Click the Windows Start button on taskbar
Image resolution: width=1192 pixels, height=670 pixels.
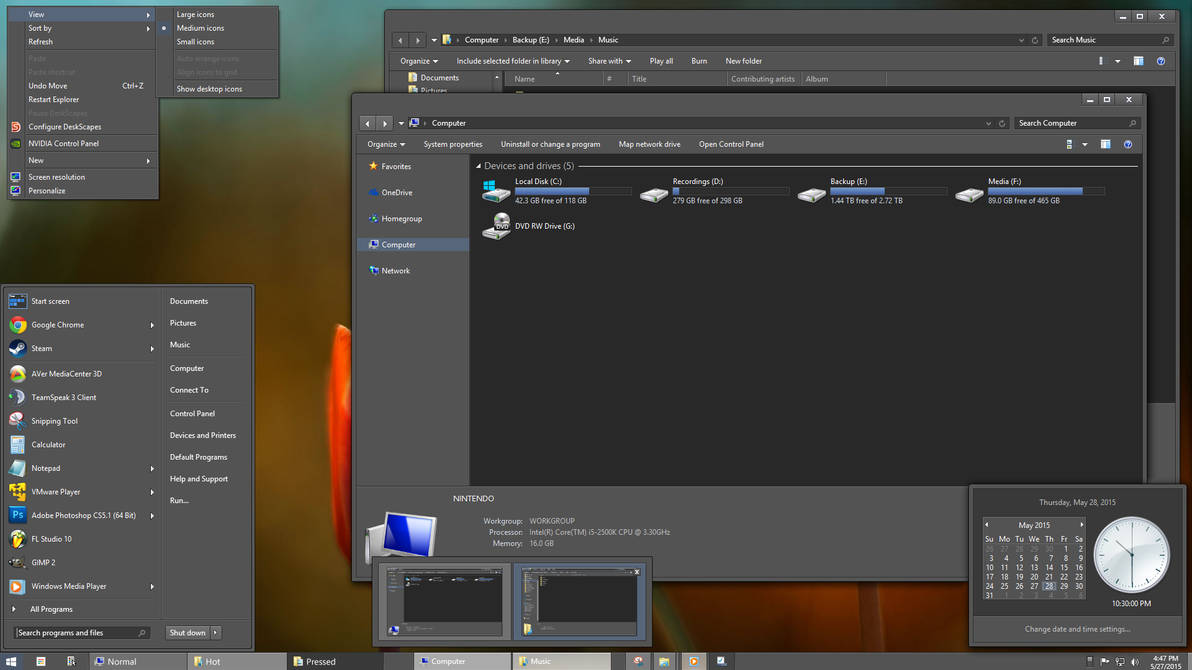pyautogui.click(x=12, y=661)
